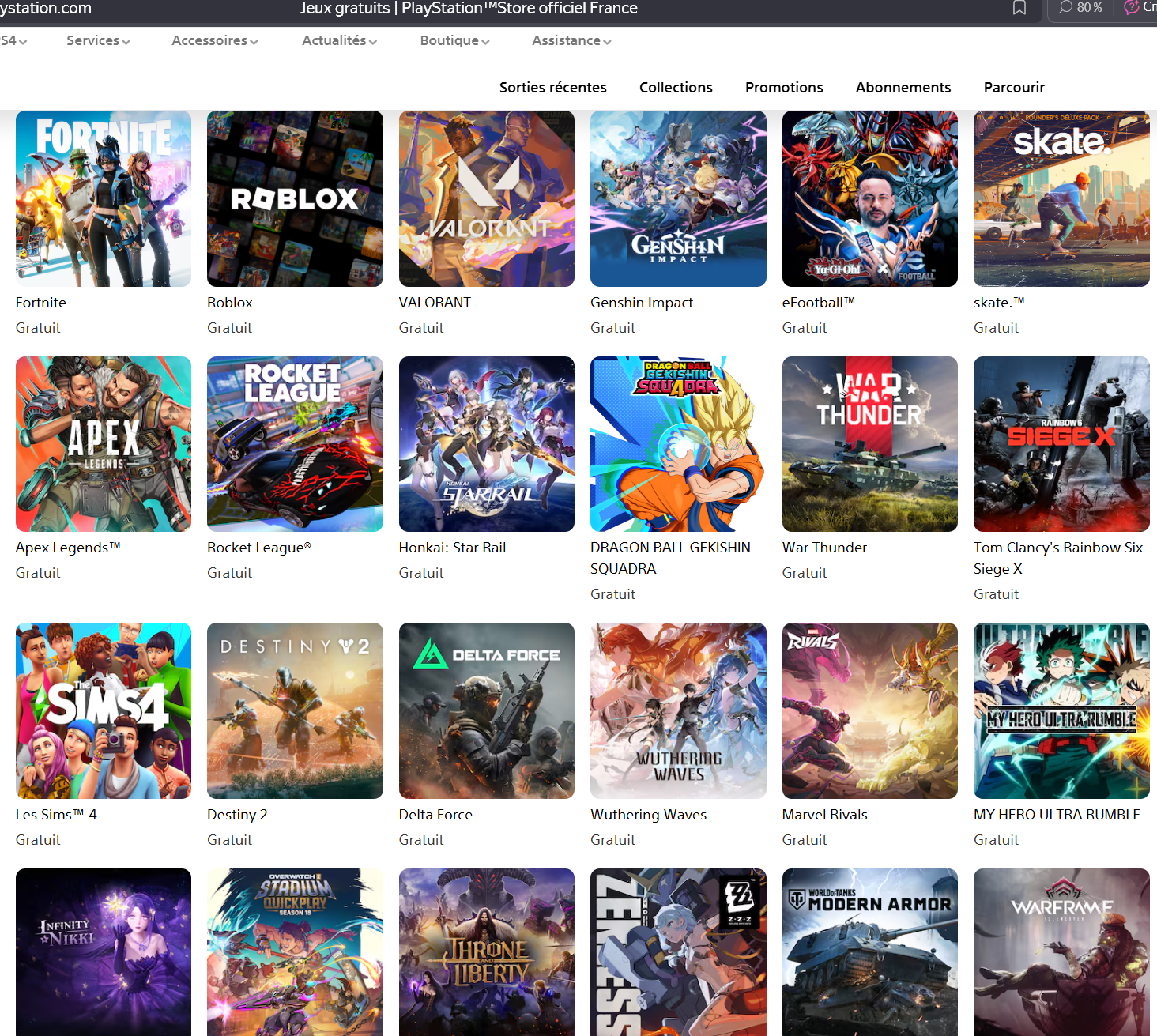
Task: Expand the Actualités dropdown
Action: pos(339,40)
